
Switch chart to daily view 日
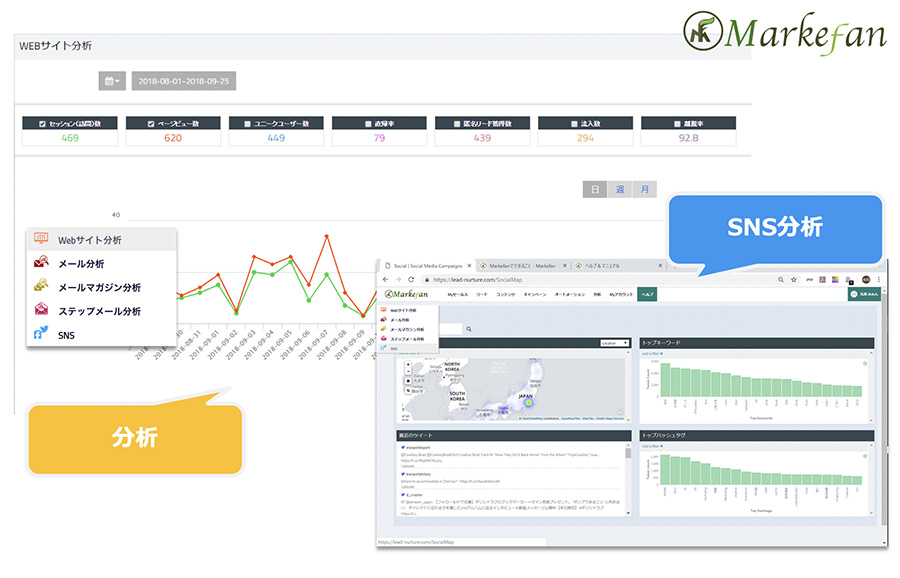click(595, 189)
